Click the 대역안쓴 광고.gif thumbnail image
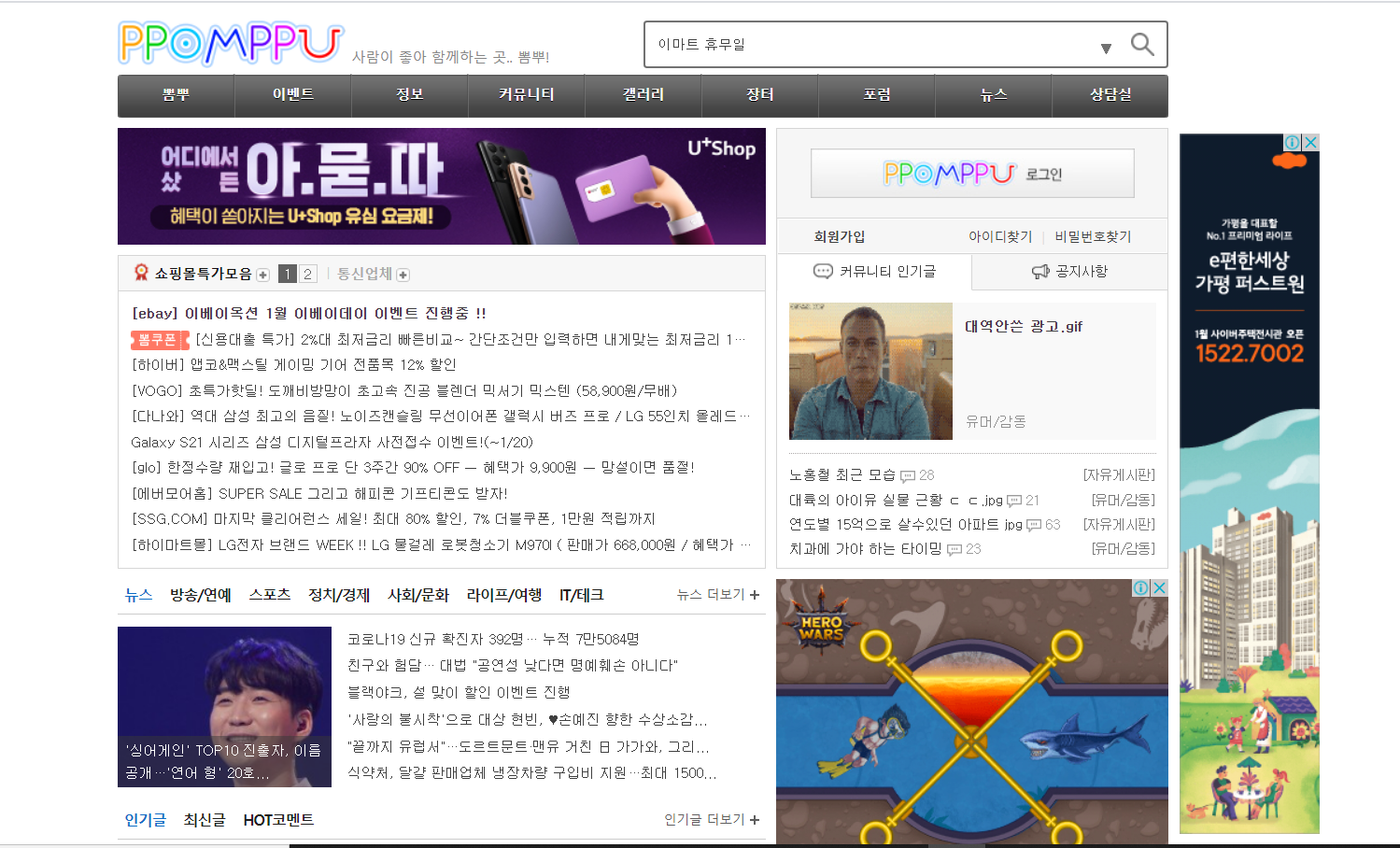Viewport: 1400px width, 848px height. [870, 371]
